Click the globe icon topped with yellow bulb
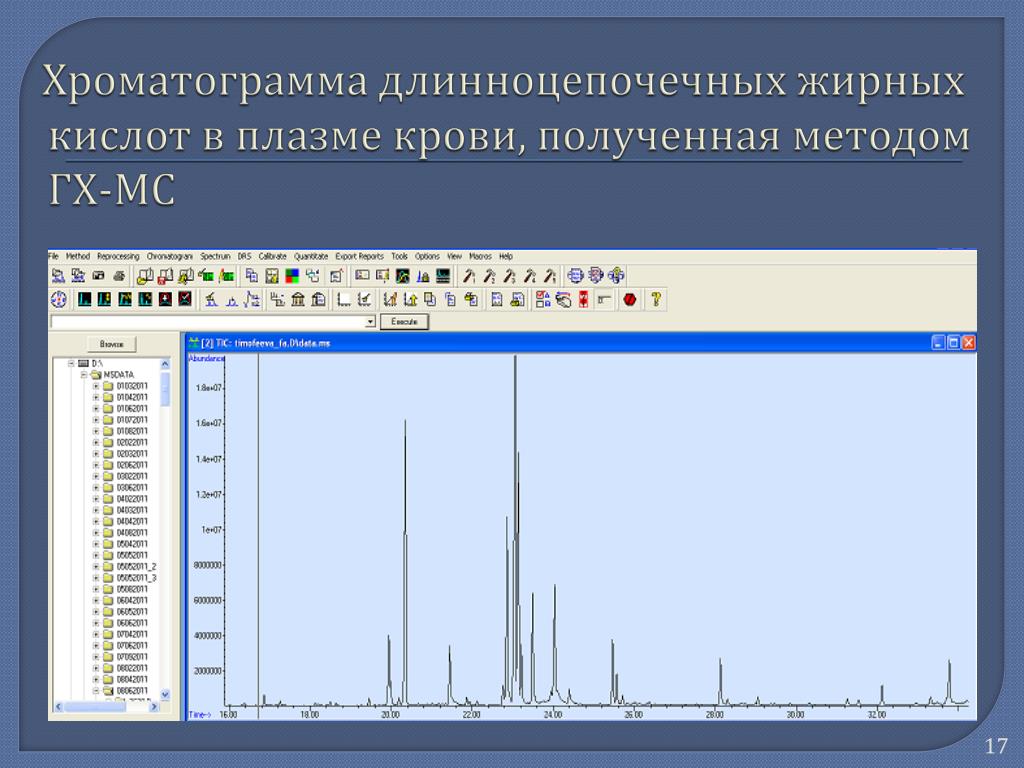This screenshot has height=768, width=1024. [x=616, y=276]
